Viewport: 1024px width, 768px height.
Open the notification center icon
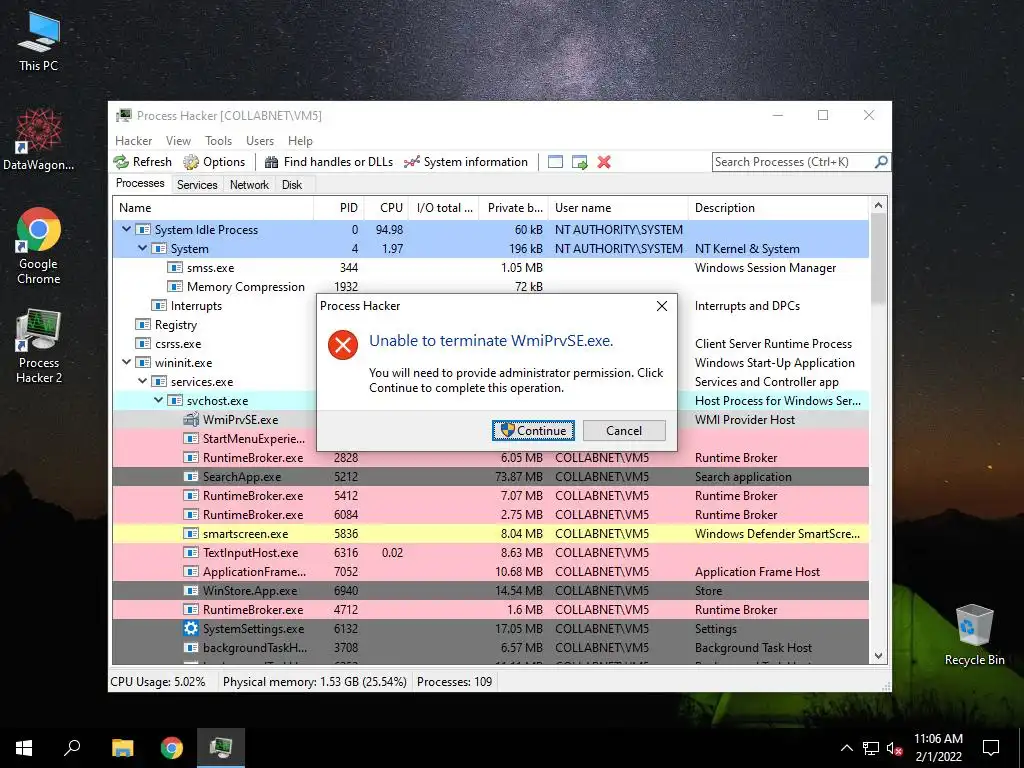click(991, 748)
